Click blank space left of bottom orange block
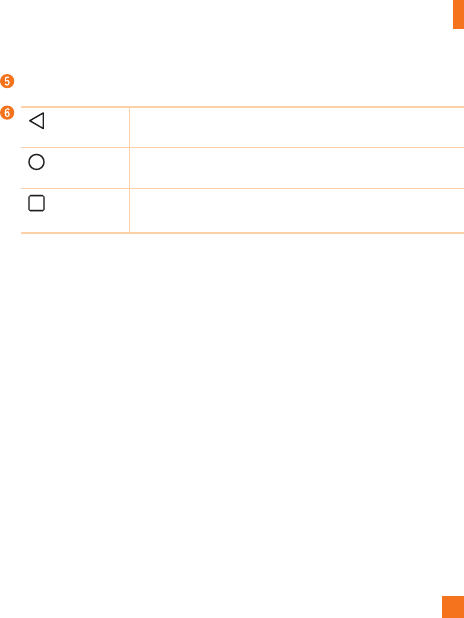 coord(221,607)
